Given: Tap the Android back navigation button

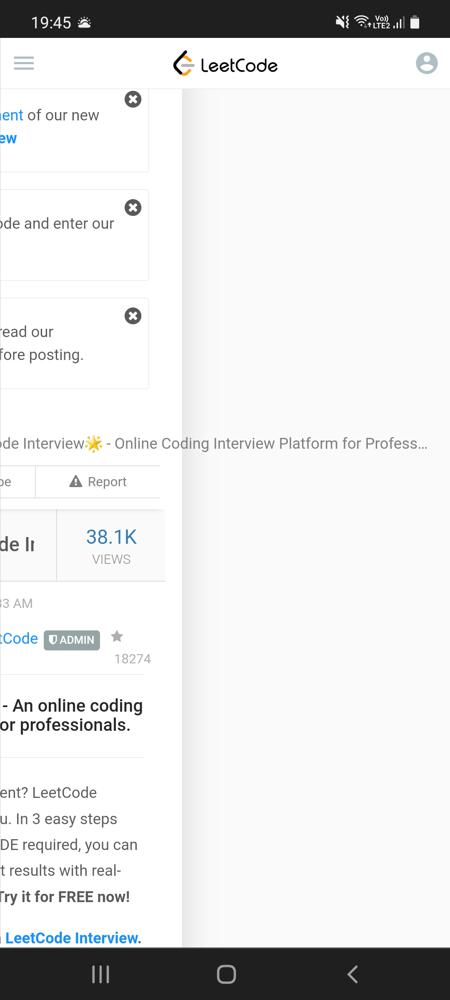Looking at the screenshot, I should [x=352, y=974].
